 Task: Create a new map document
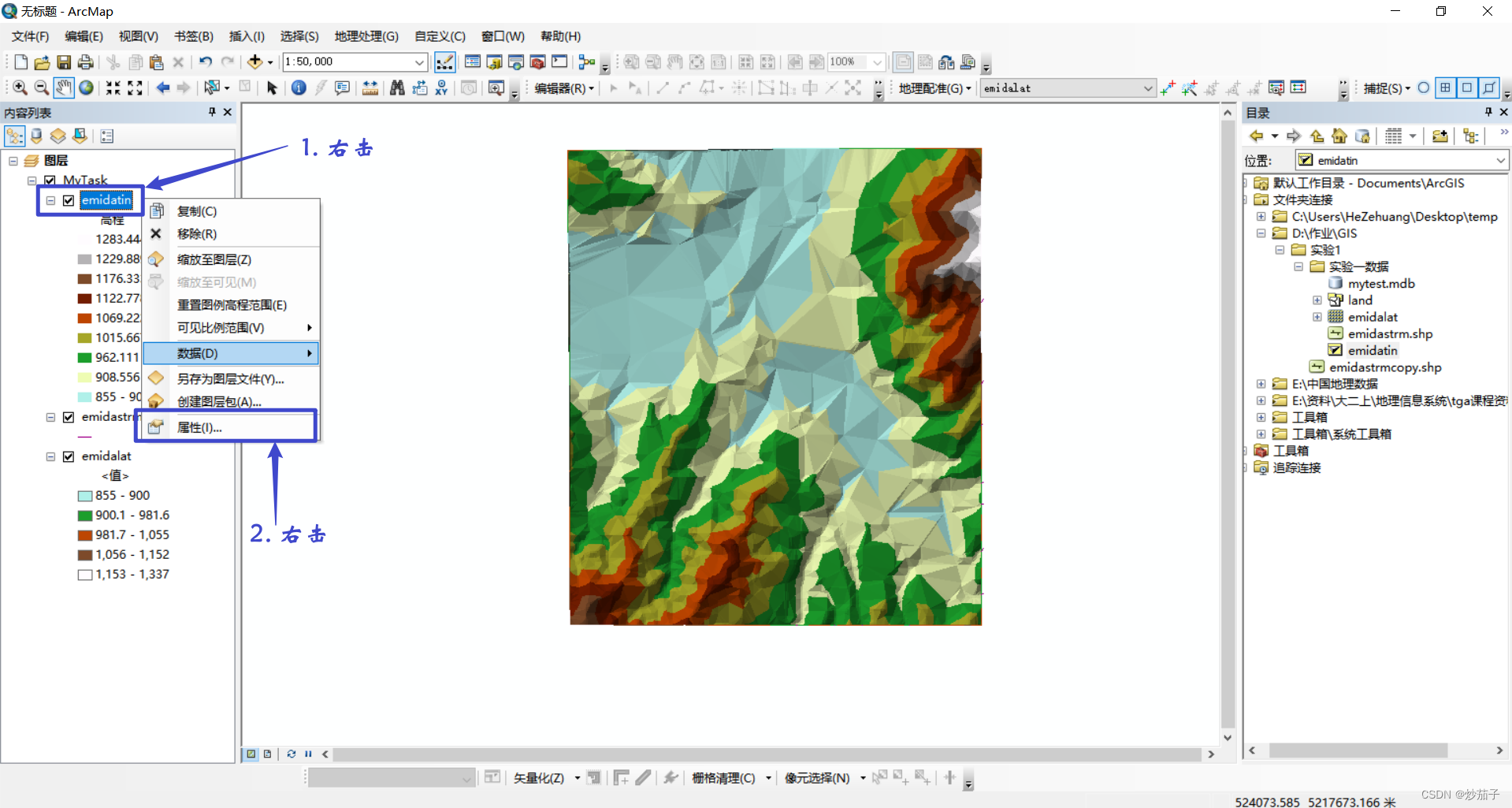[21, 62]
